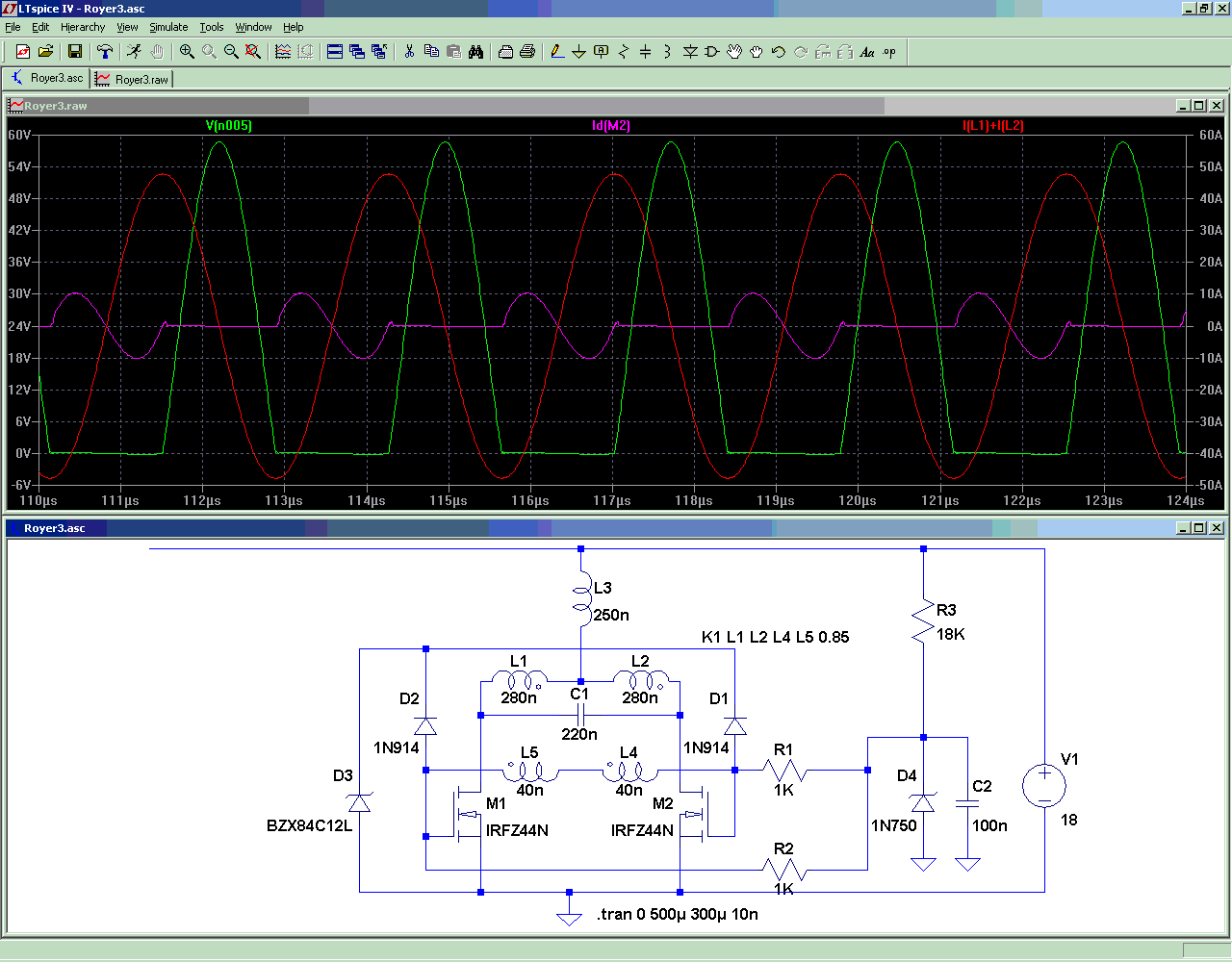Select the Cut scissors tool

409,52
